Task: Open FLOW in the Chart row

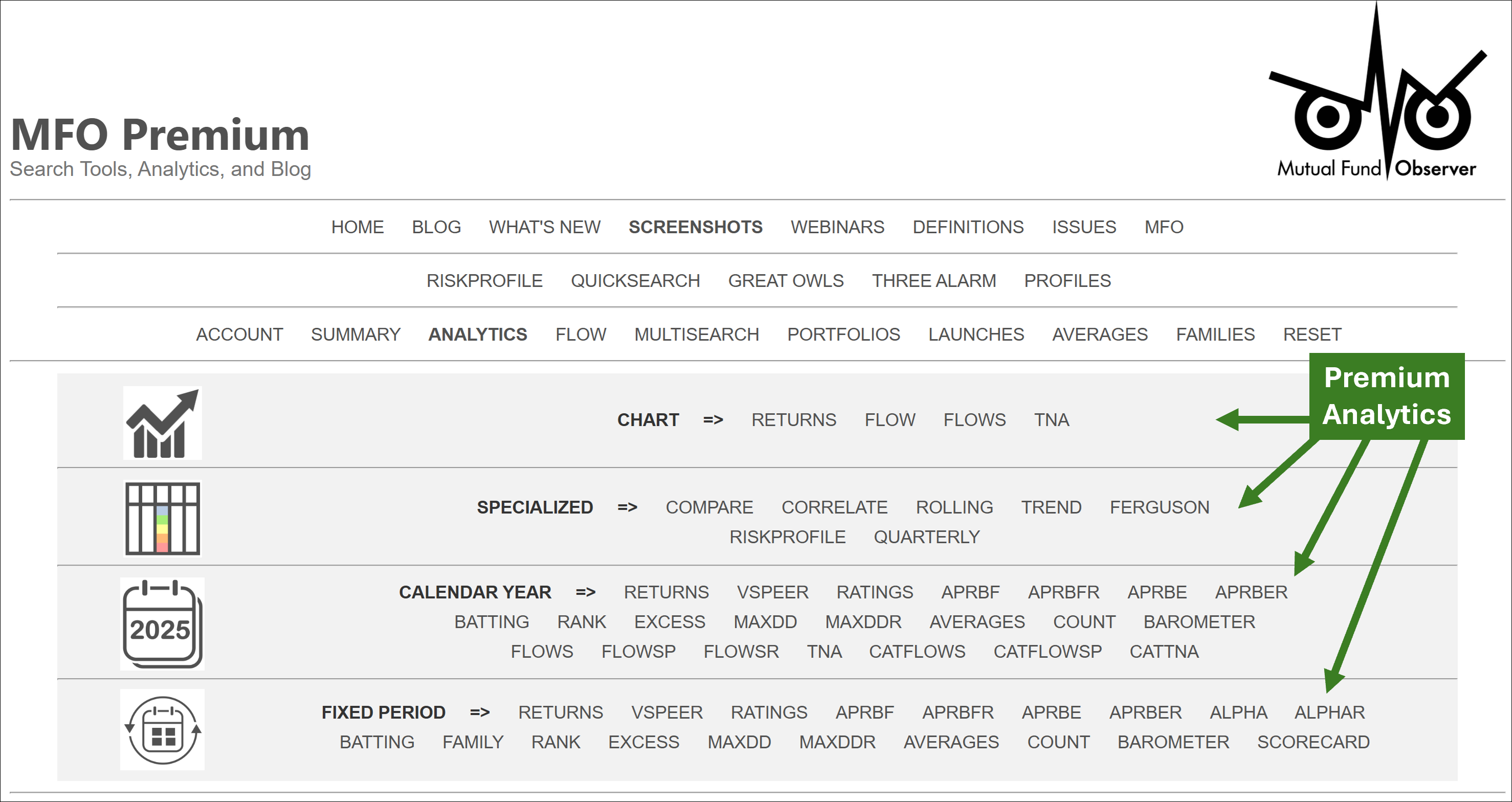Action: (890, 420)
